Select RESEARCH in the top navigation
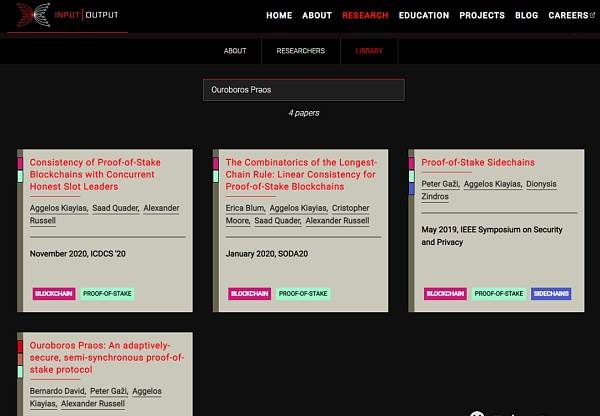 (365, 15)
